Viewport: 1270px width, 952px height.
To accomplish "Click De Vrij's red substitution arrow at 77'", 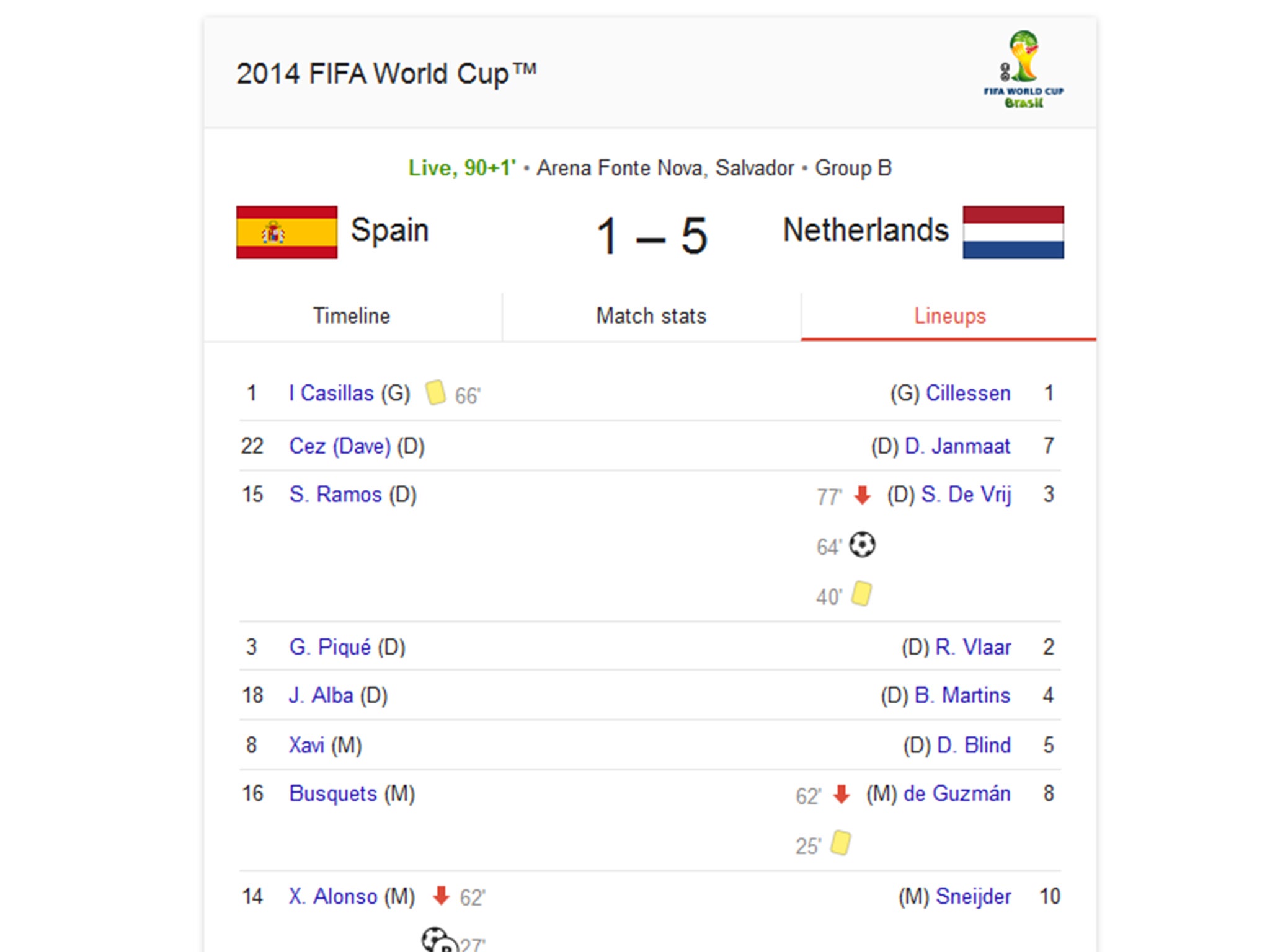I will click(x=863, y=495).
